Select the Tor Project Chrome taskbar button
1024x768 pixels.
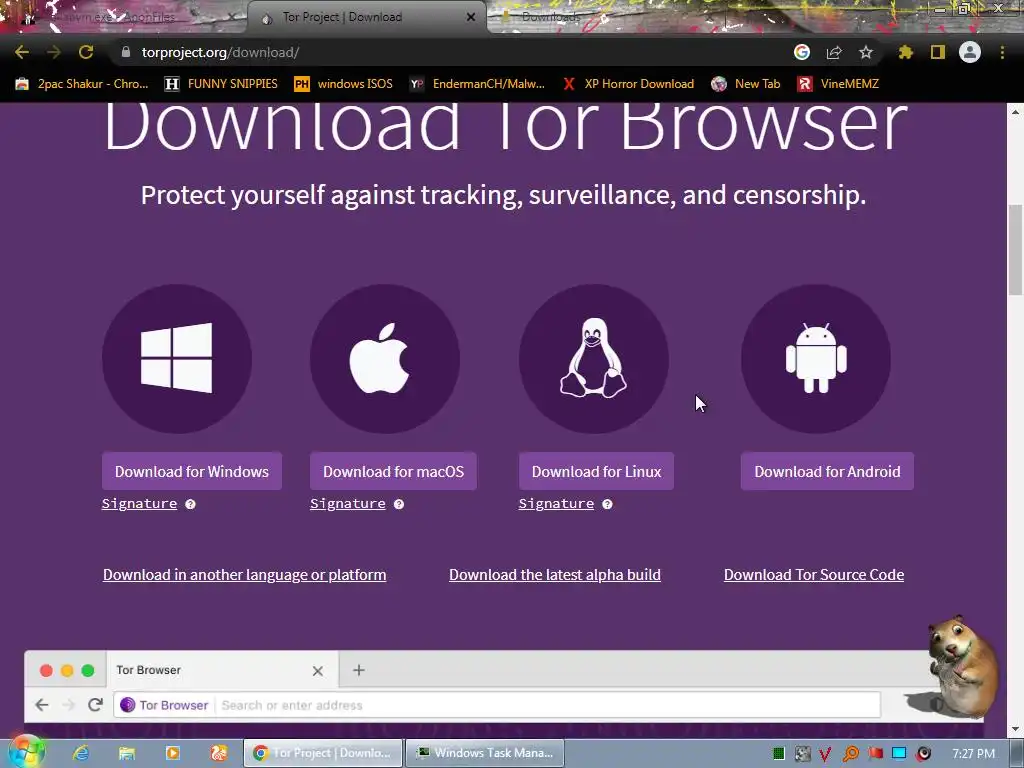[323, 753]
